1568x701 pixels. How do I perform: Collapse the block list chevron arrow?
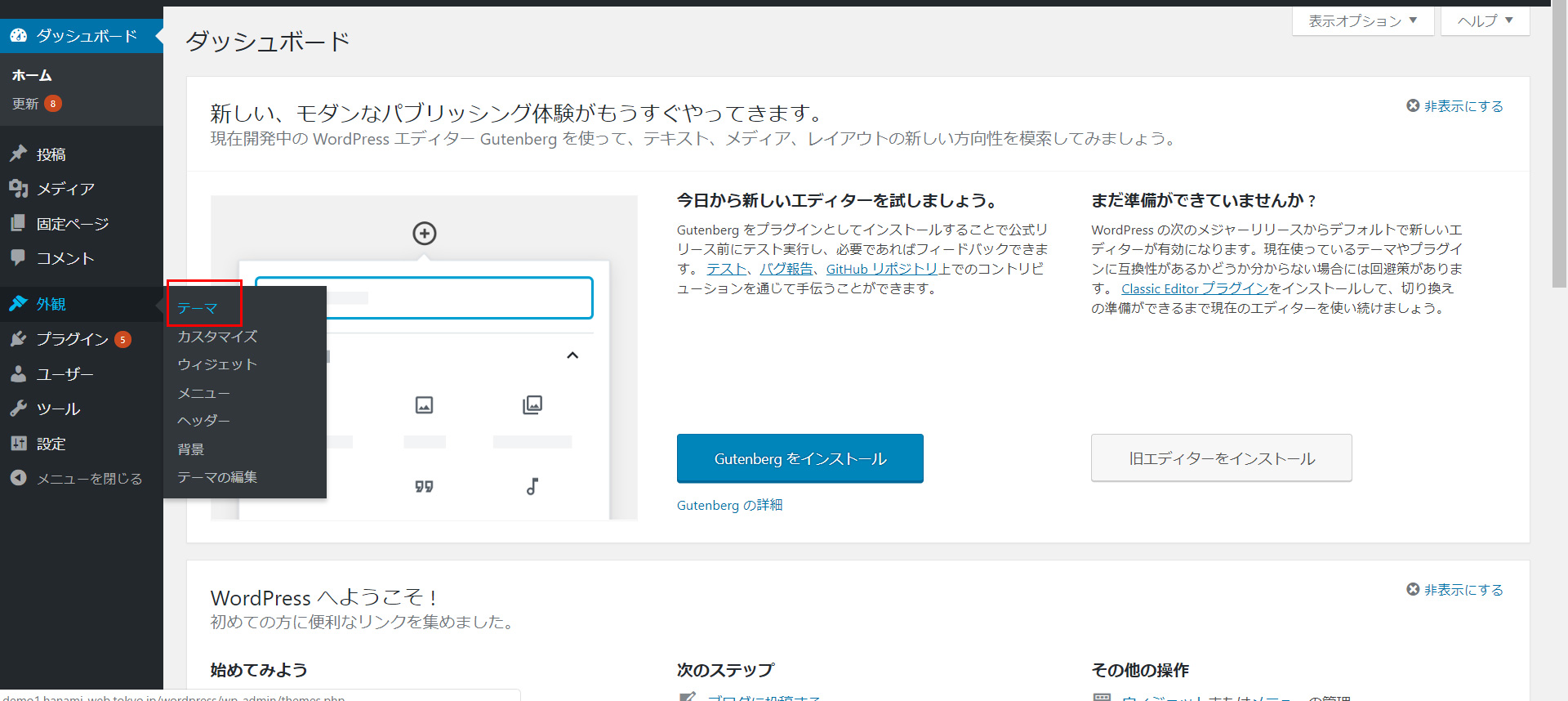[x=572, y=355]
